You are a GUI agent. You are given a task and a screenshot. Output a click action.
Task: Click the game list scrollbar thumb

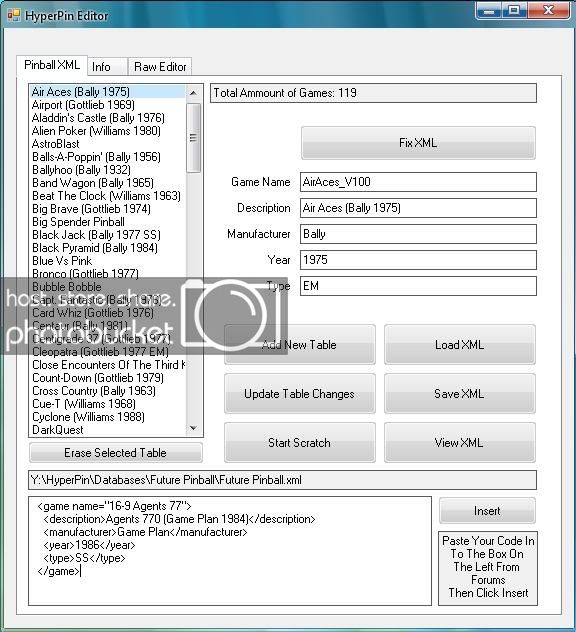tap(193, 138)
